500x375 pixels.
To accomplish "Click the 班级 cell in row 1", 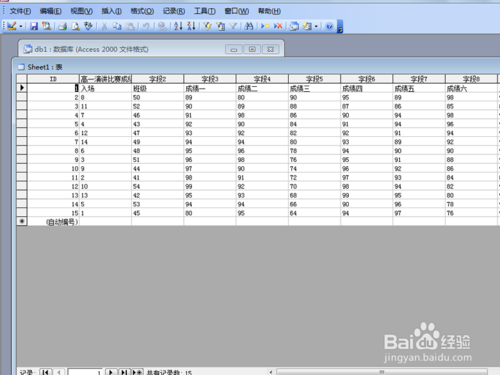I will coord(158,88).
